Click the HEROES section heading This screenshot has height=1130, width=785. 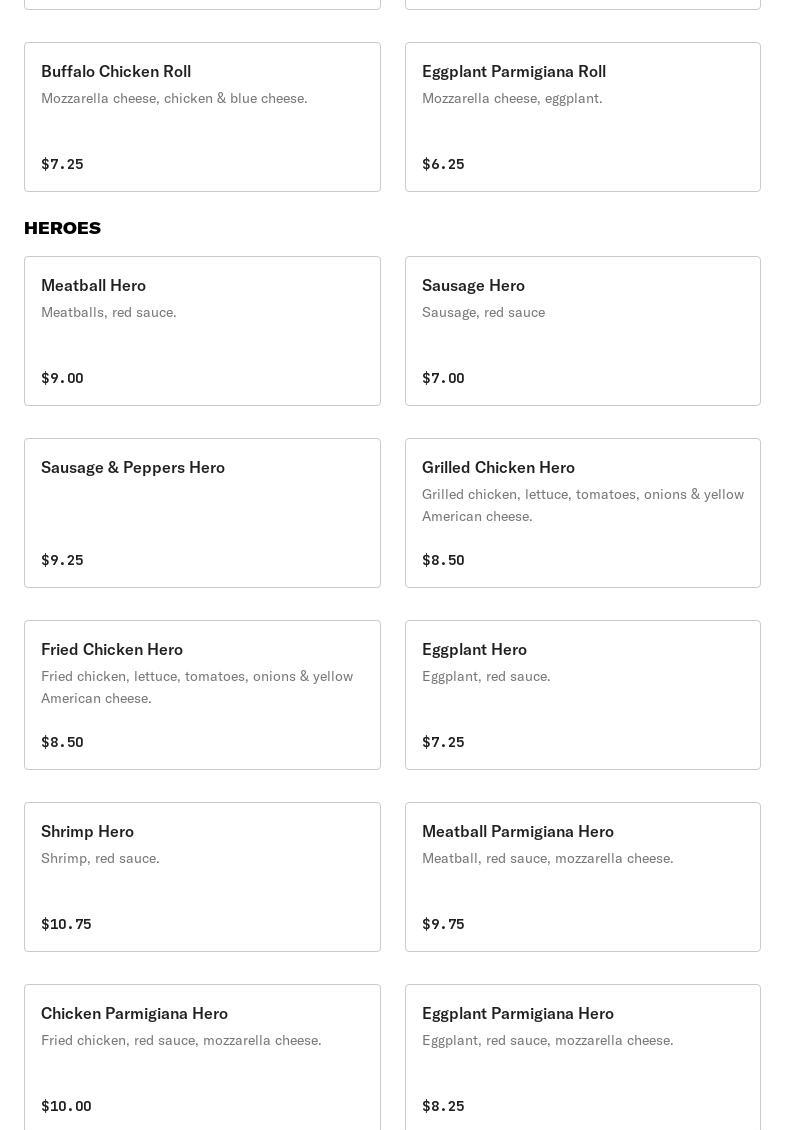tap(62, 228)
